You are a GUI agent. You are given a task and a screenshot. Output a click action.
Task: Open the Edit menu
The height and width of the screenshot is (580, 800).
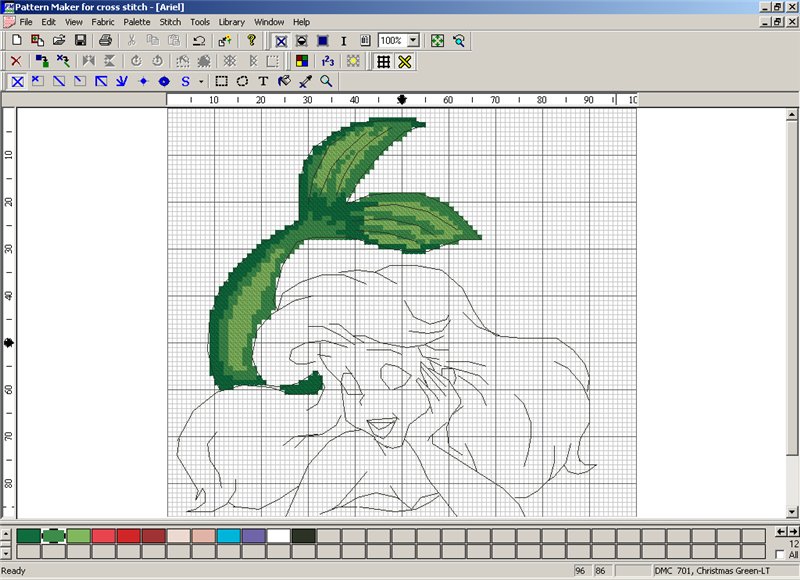tap(48, 22)
